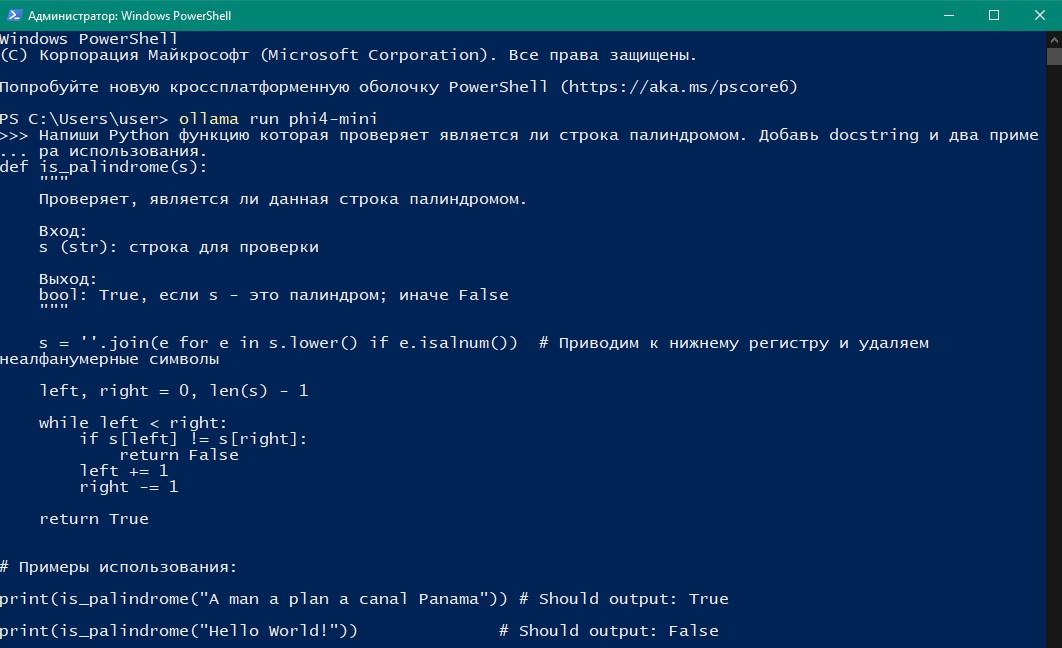1062x648 pixels.
Task: Click the "right -= 1" line
Action: 128,487
